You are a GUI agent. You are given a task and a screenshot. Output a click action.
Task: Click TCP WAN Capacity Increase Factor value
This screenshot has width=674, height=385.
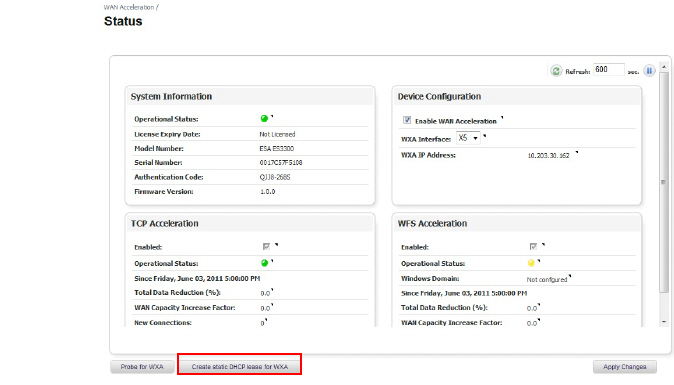(265, 309)
